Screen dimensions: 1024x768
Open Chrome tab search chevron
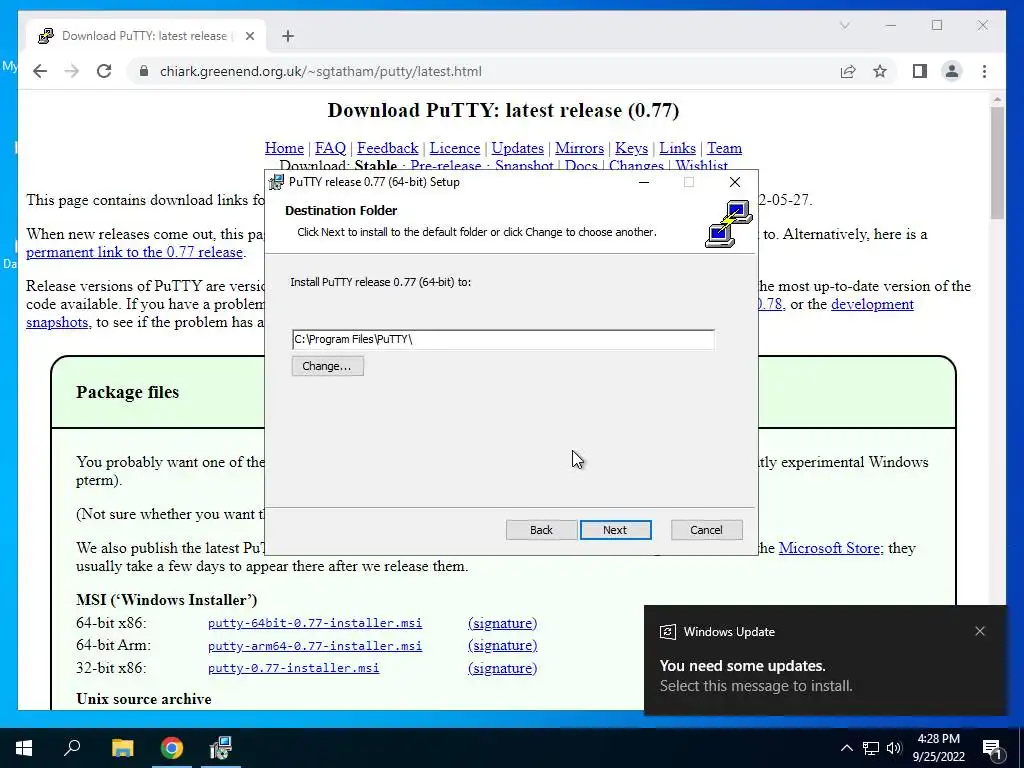pos(844,25)
